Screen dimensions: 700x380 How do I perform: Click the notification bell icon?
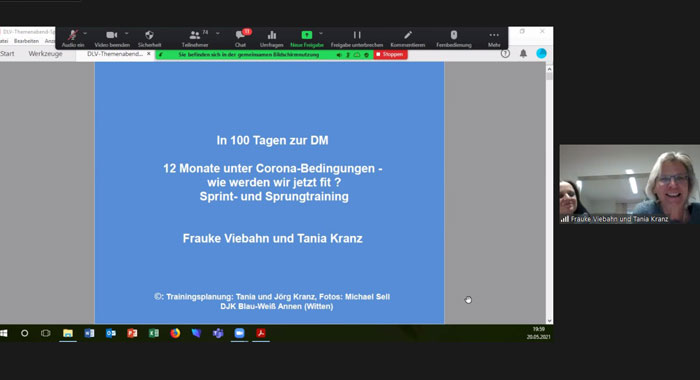click(x=523, y=54)
